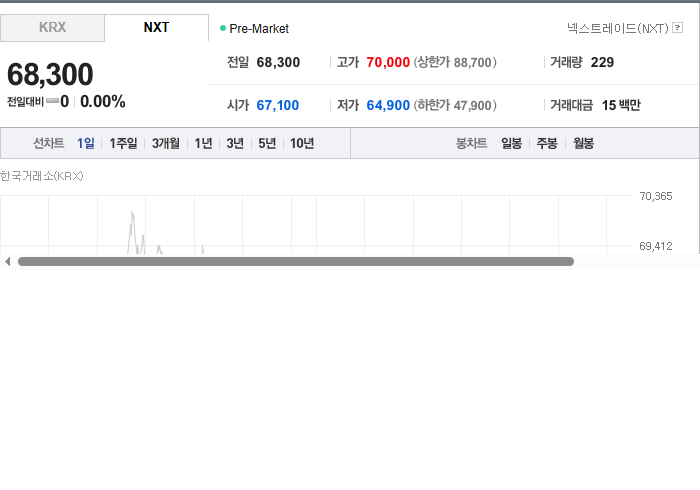Click the chart axis value 69,412

656,246
